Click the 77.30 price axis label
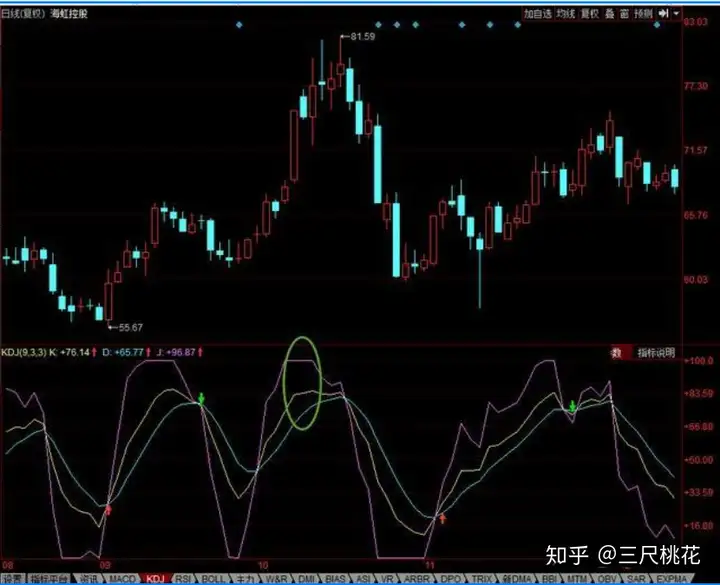The width and height of the screenshot is (720, 585). click(x=696, y=86)
